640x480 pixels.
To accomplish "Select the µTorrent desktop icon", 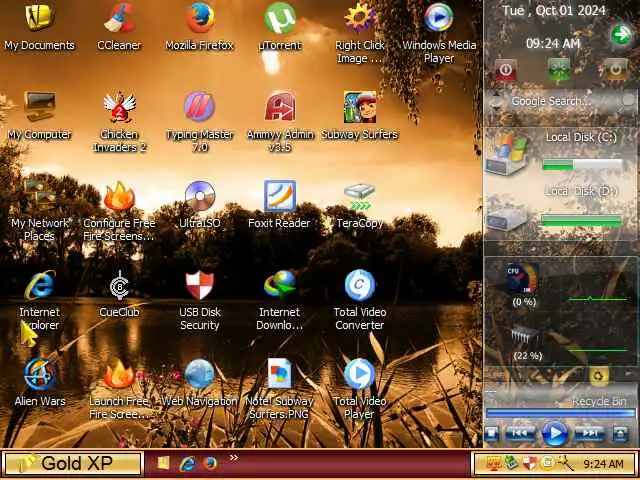I will 280,18.
